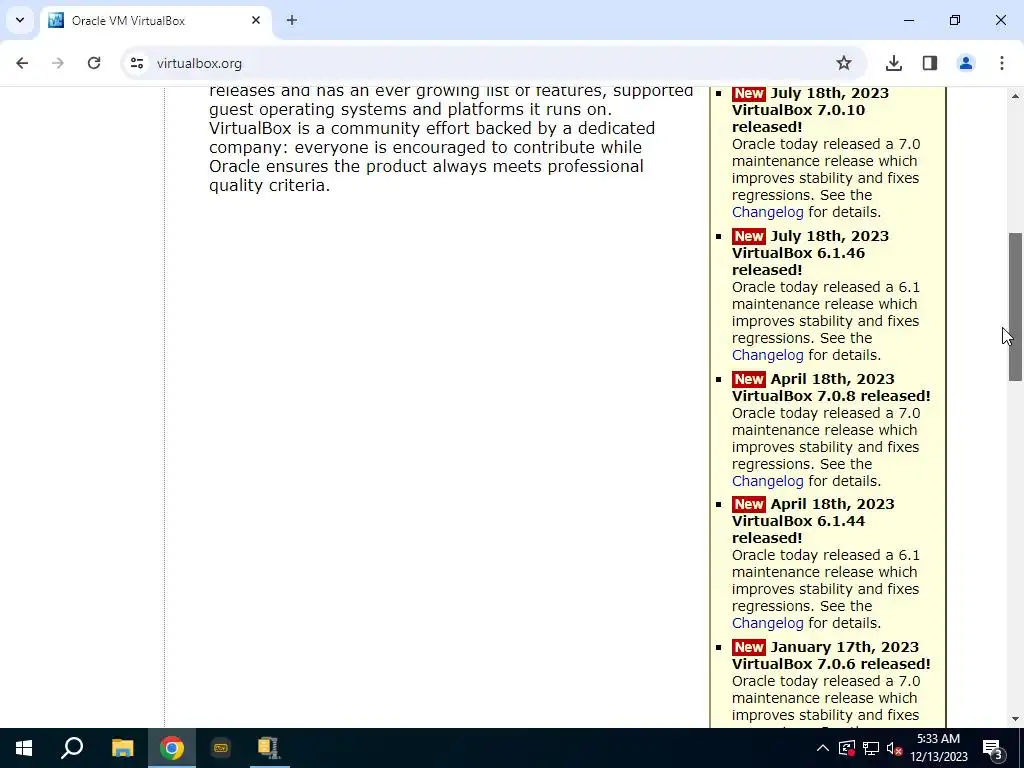Select headline 'VirtualBox 7.0.6 released!'

(831, 664)
